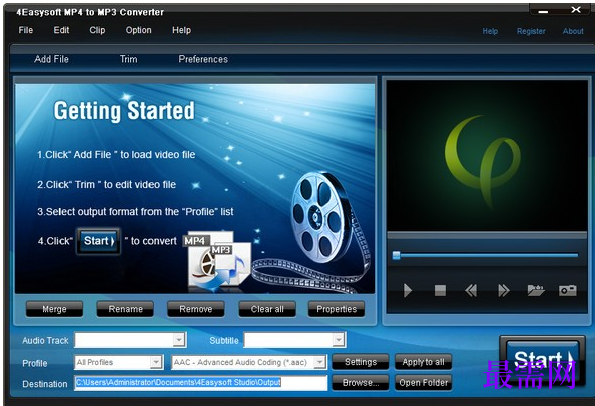The image size is (595, 406).
Task: Play the preview video
Action: tap(408, 291)
